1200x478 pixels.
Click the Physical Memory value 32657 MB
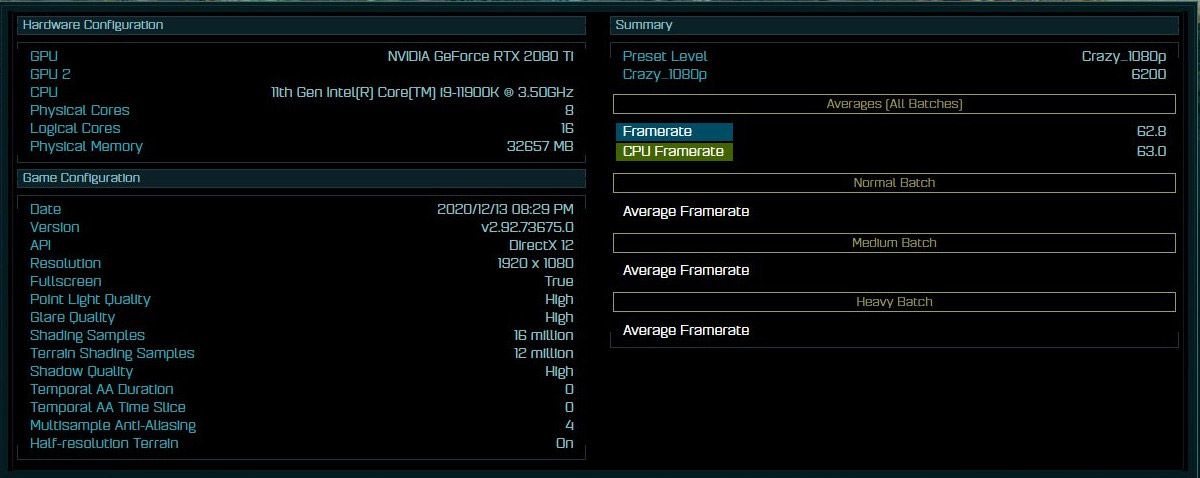(540, 146)
